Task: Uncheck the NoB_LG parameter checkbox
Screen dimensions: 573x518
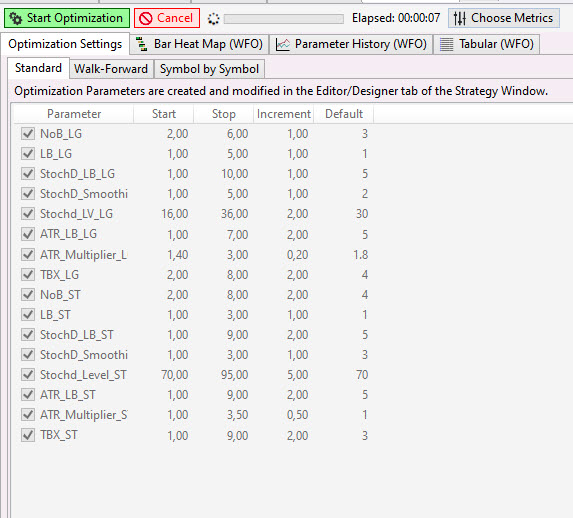Action: tap(28, 134)
